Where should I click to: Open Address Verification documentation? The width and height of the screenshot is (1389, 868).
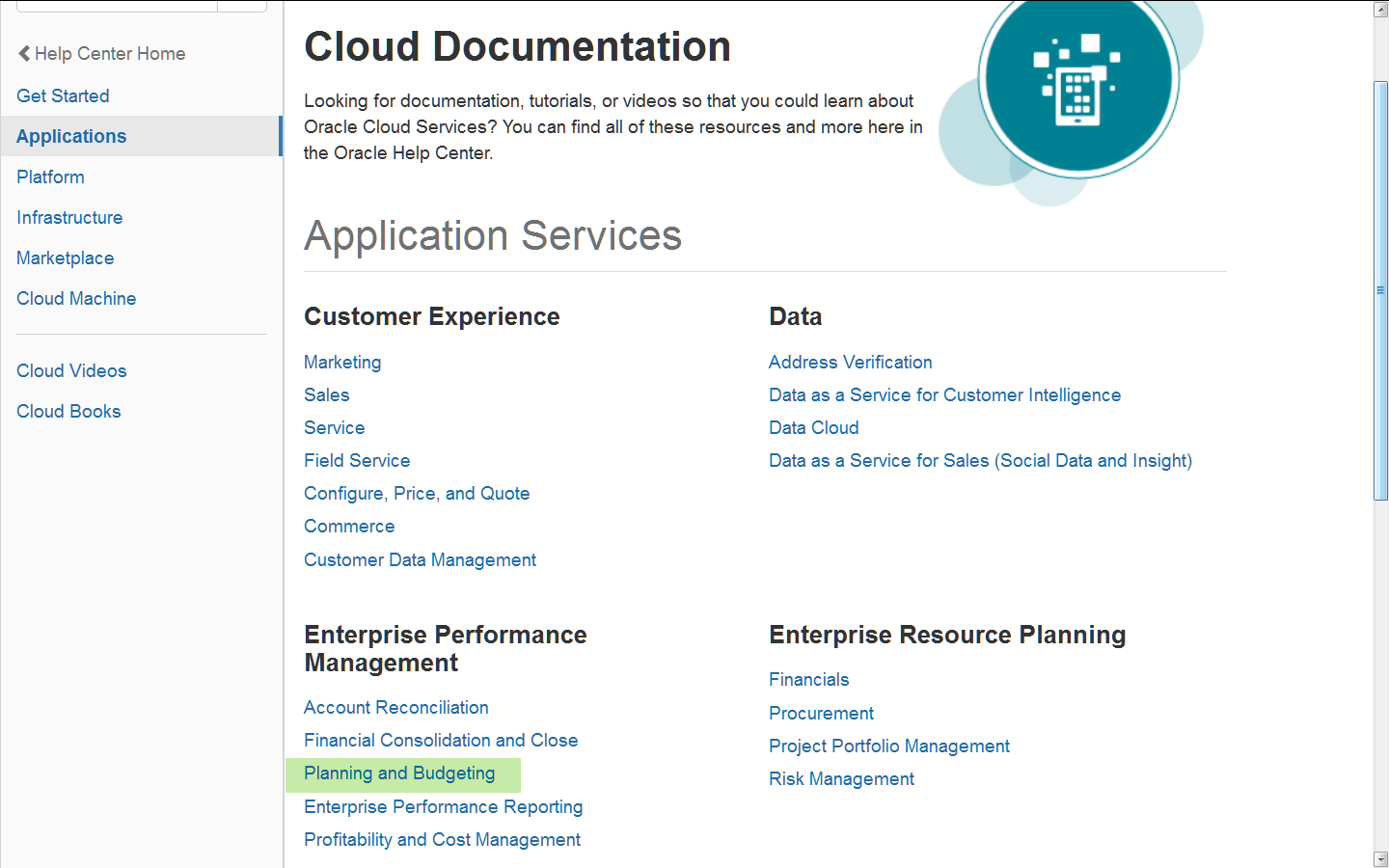(x=851, y=362)
